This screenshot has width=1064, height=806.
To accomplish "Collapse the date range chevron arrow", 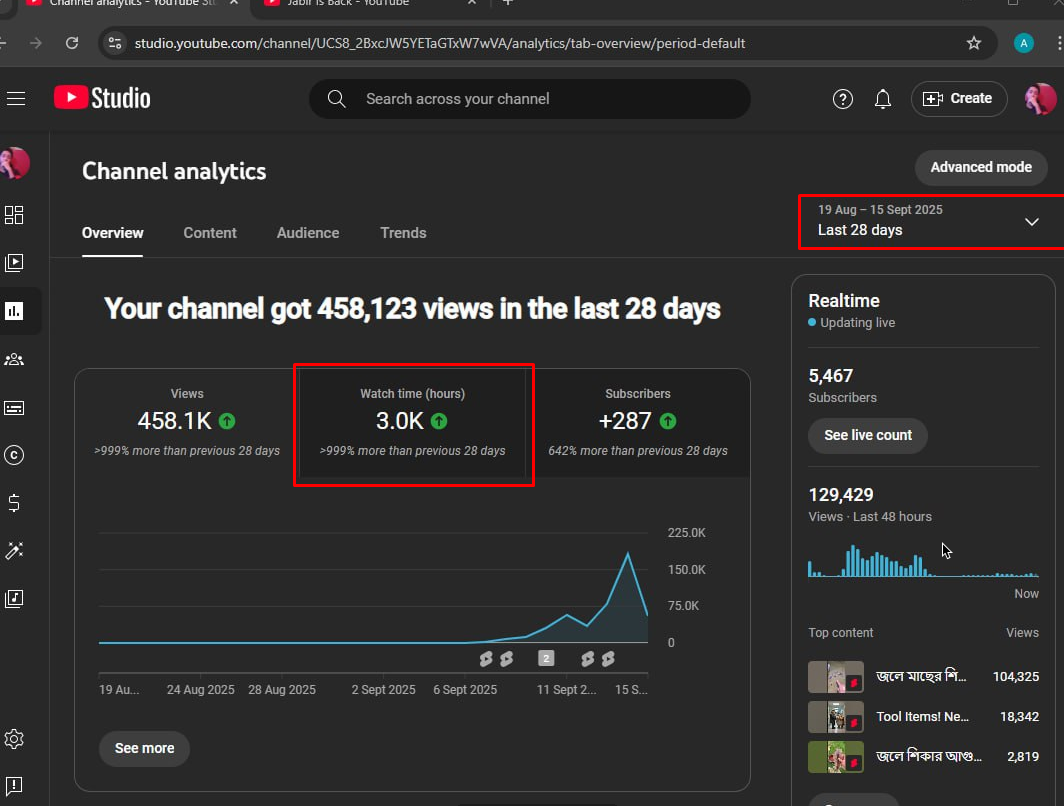I will 1031,222.
